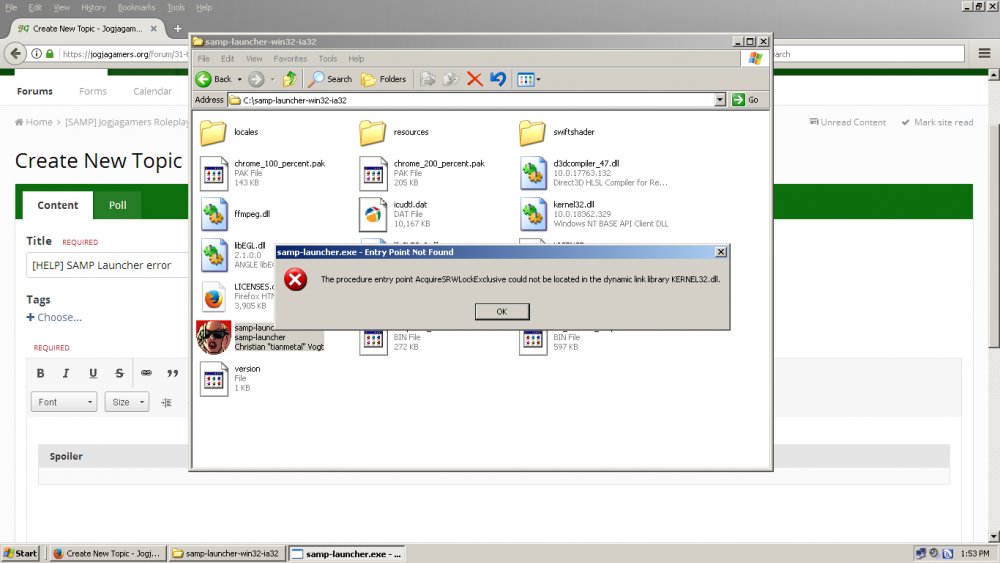The height and width of the screenshot is (563, 1000).
Task: Click the red error icon in dialog
Action: (x=295, y=279)
